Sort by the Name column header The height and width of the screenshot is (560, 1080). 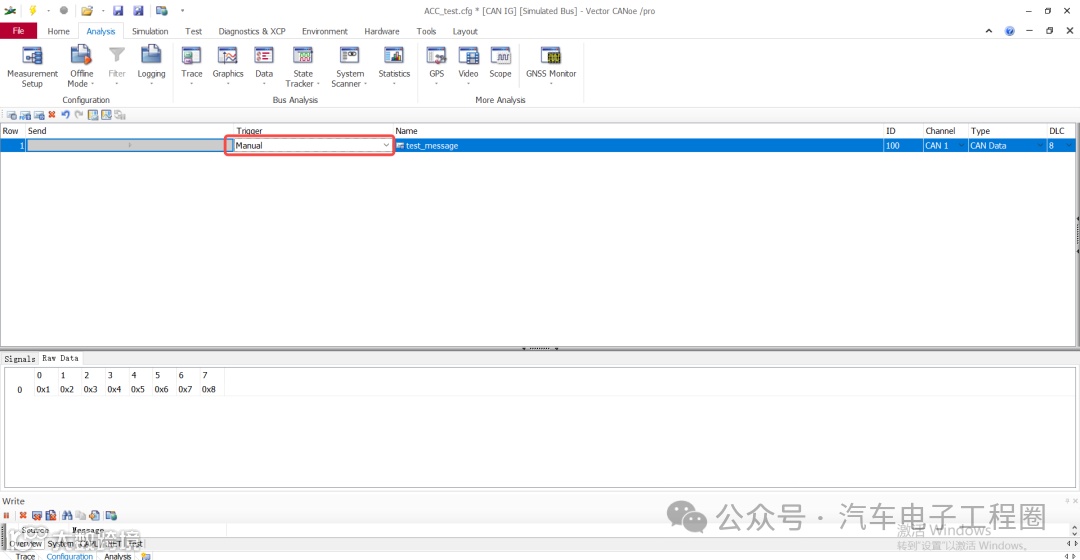tap(638, 131)
